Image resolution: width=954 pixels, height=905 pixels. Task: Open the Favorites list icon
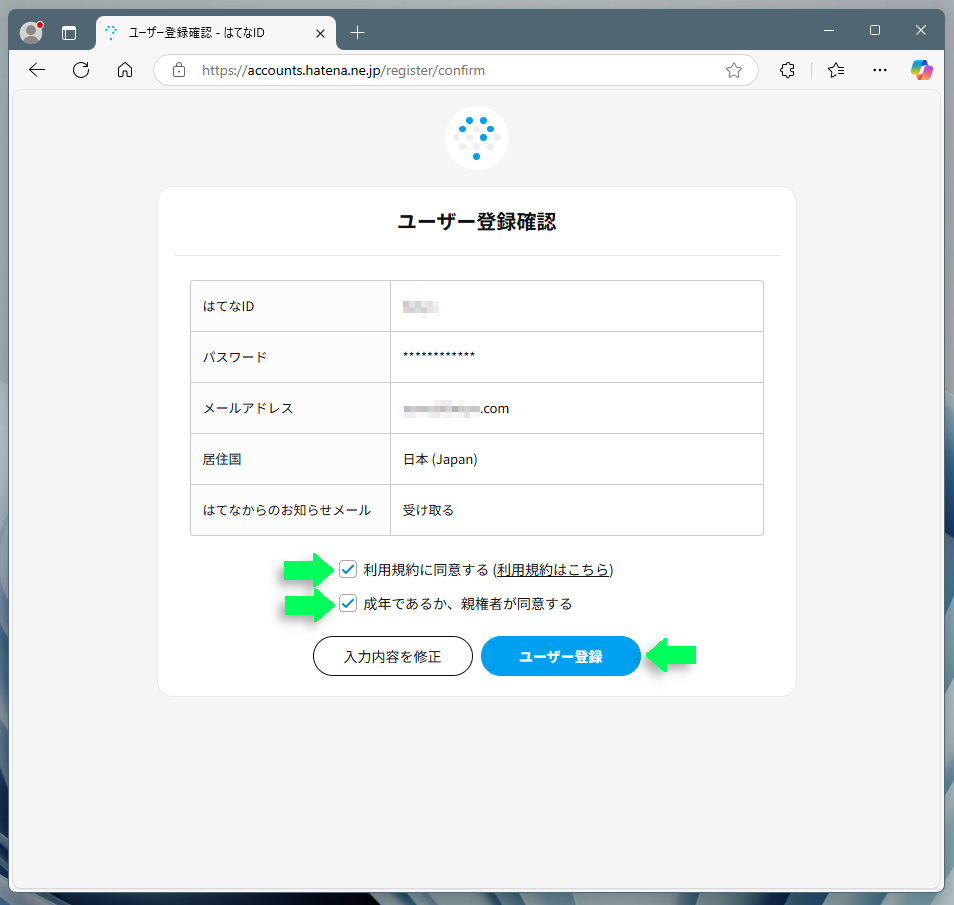tap(836, 70)
